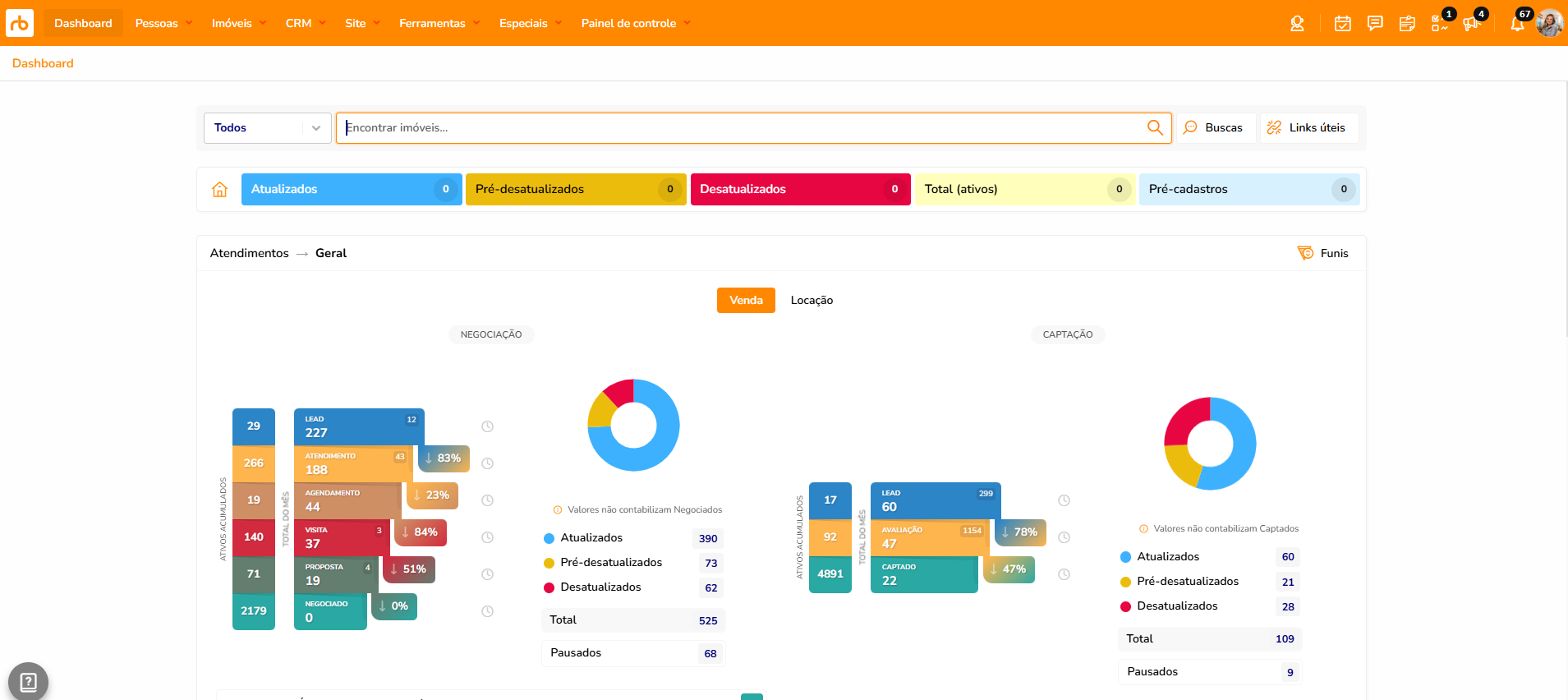Click the chat messages icon
The image size is (1568, 700).
[1374, 24]
